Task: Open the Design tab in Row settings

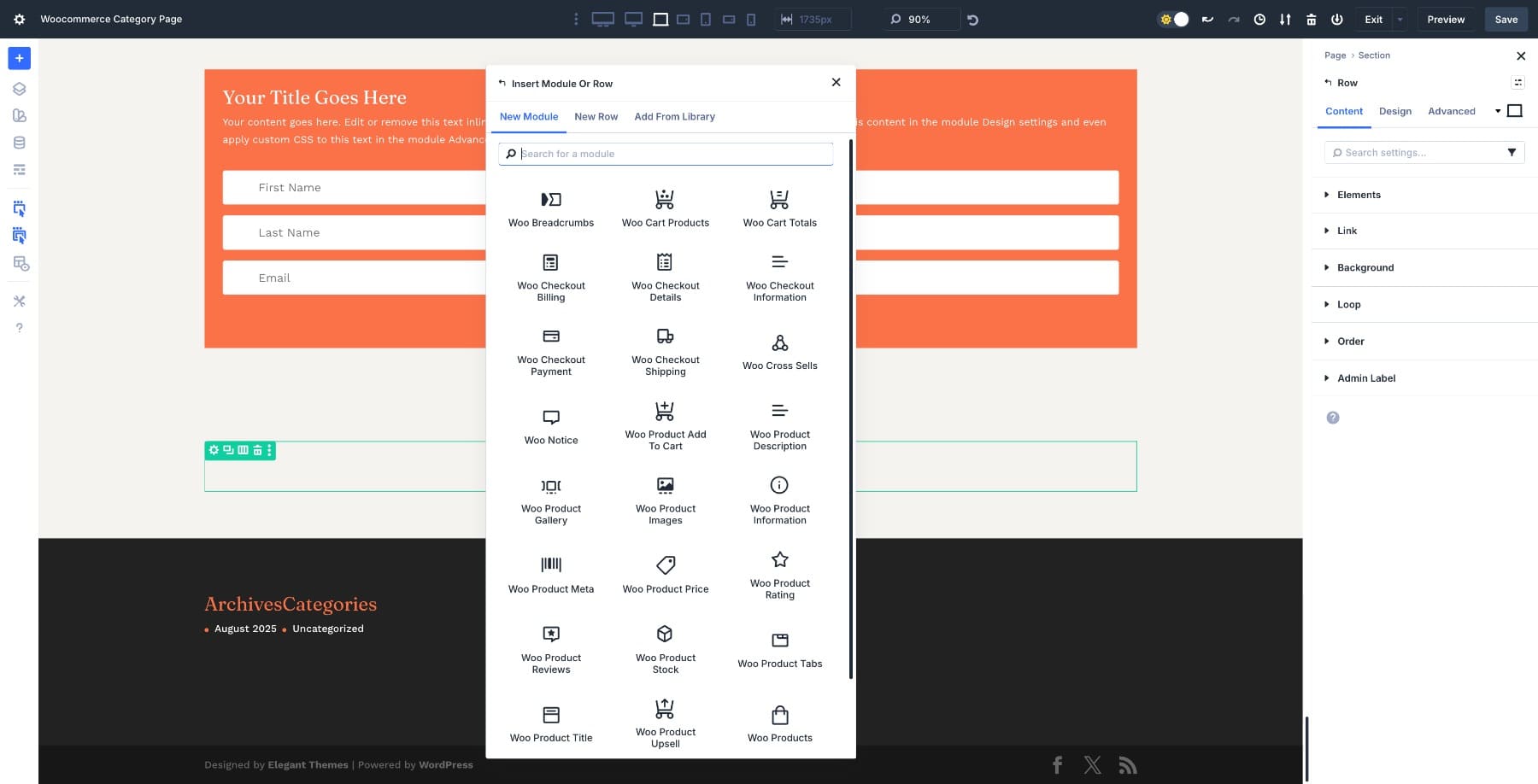Action: click(1394, 111)
